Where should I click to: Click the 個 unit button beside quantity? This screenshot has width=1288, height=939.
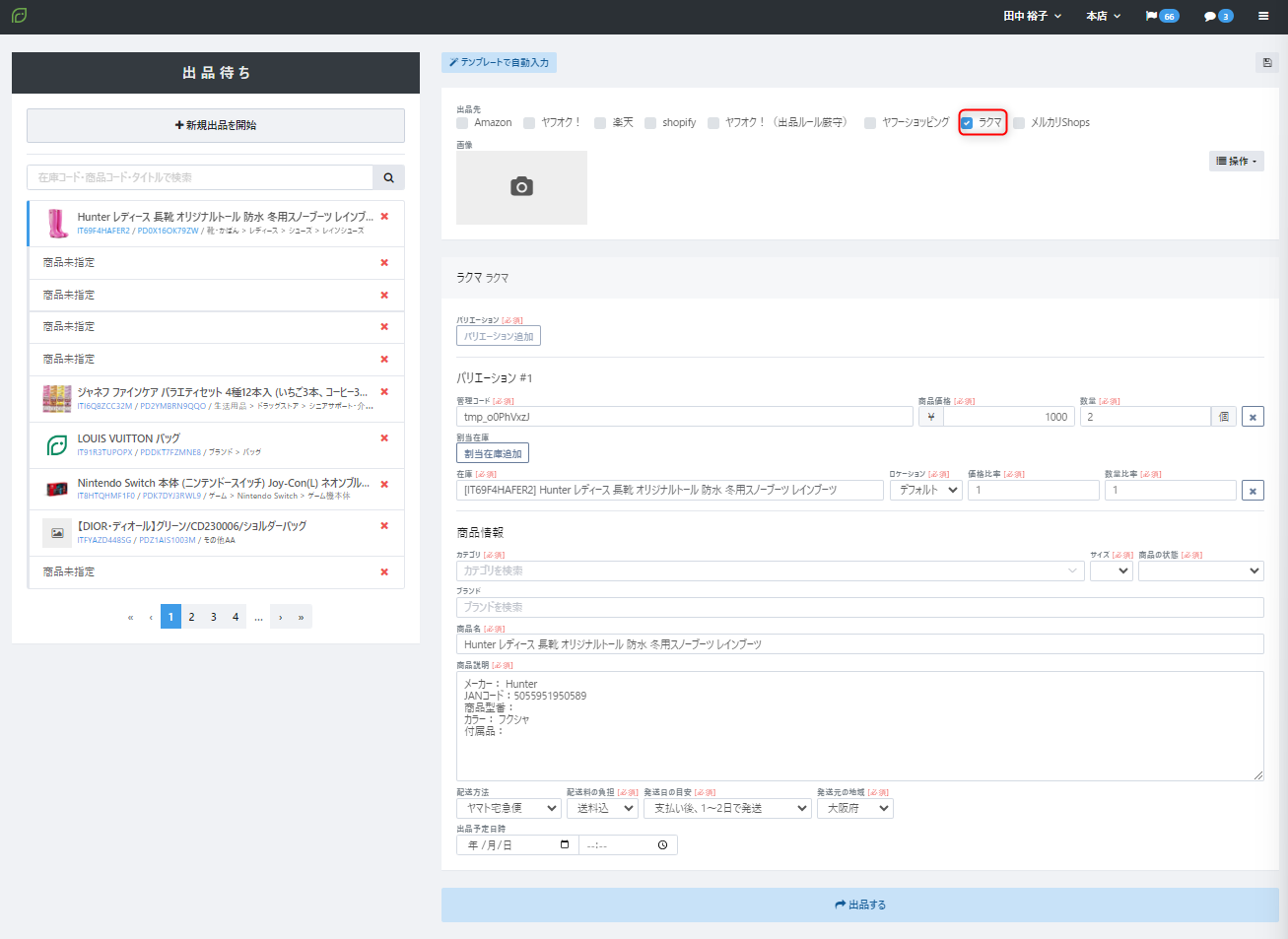pyautogui.click(x=1224, y=417)
